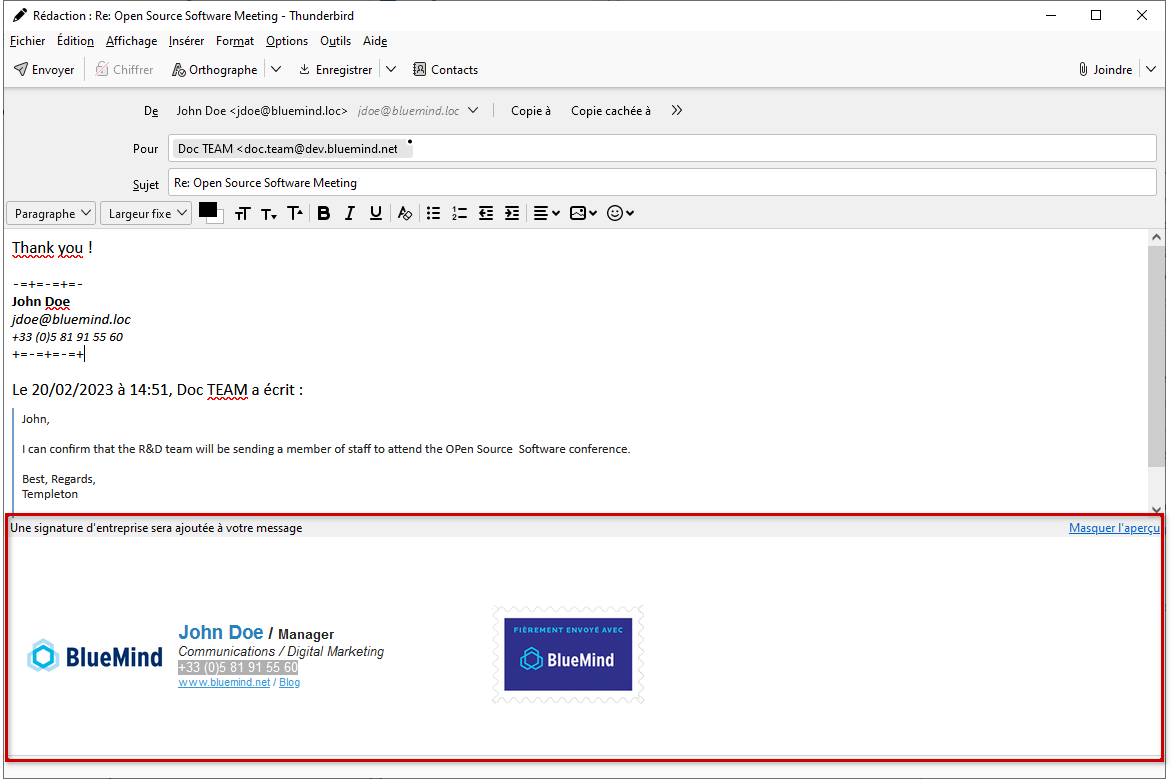Click the smaller font size icon

point(268,213)
